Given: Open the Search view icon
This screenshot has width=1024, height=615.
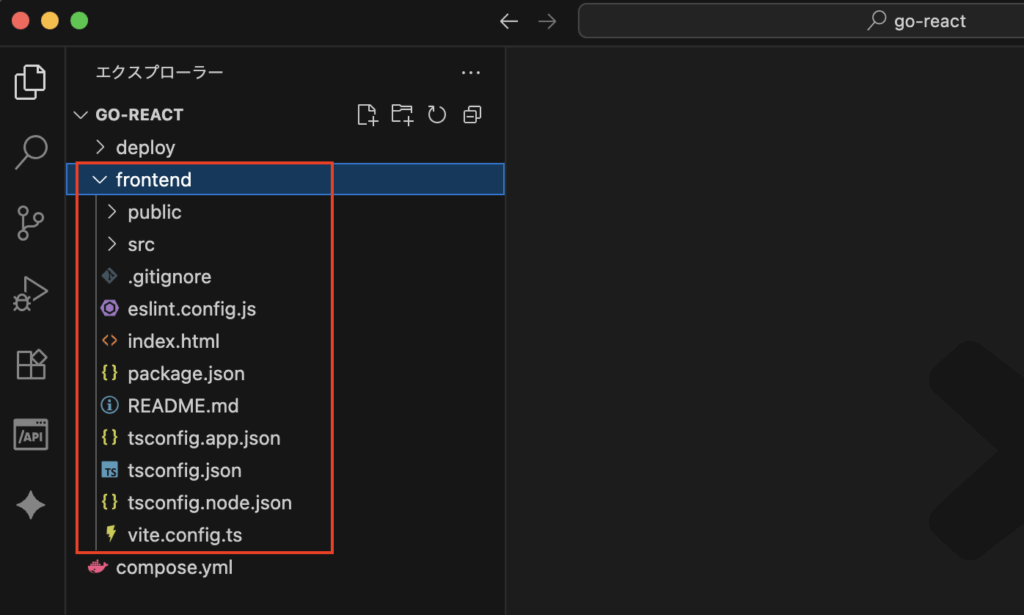Looking at the screenshot, I should [31, 152].
